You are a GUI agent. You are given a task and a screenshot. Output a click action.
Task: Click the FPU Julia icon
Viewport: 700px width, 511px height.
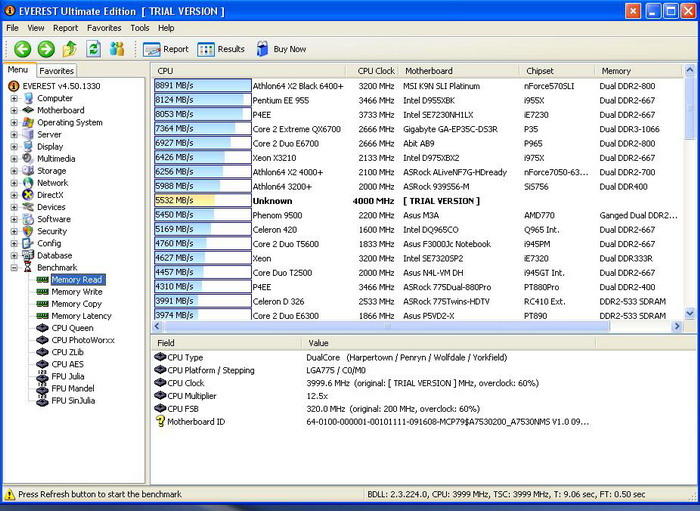pyautogui.click(x=42, y=376)
